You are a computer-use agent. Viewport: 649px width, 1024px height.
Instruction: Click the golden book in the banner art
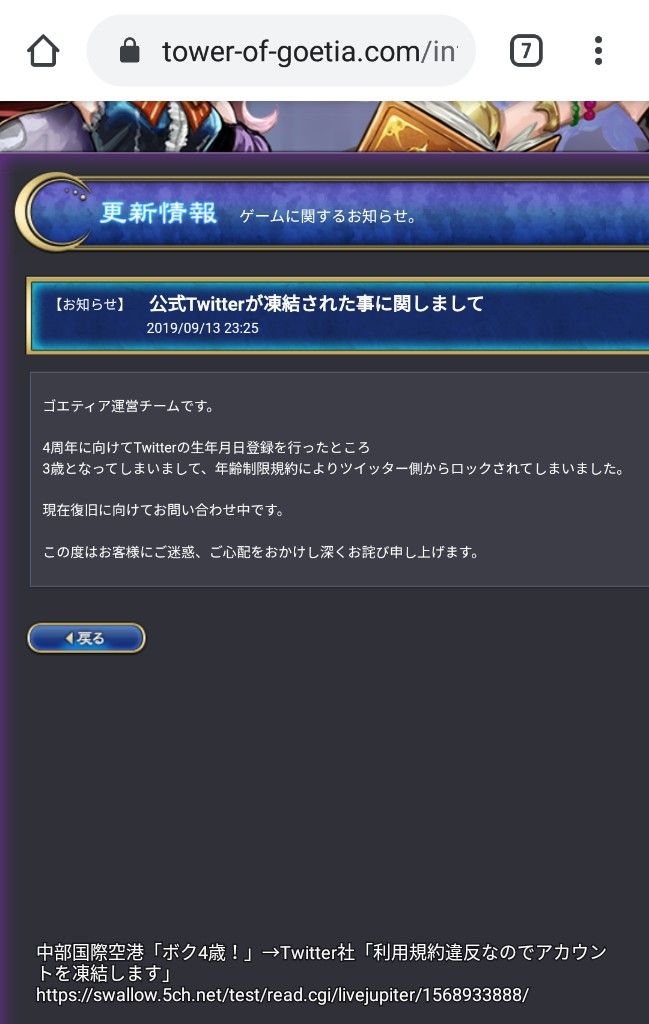pyautogui.click(x=418, y=129)
